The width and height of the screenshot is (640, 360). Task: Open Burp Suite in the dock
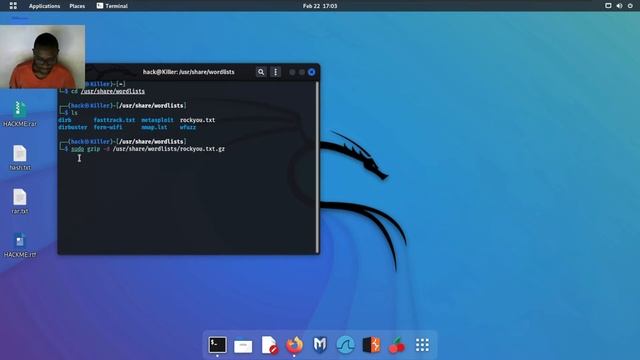coord(371,345)
